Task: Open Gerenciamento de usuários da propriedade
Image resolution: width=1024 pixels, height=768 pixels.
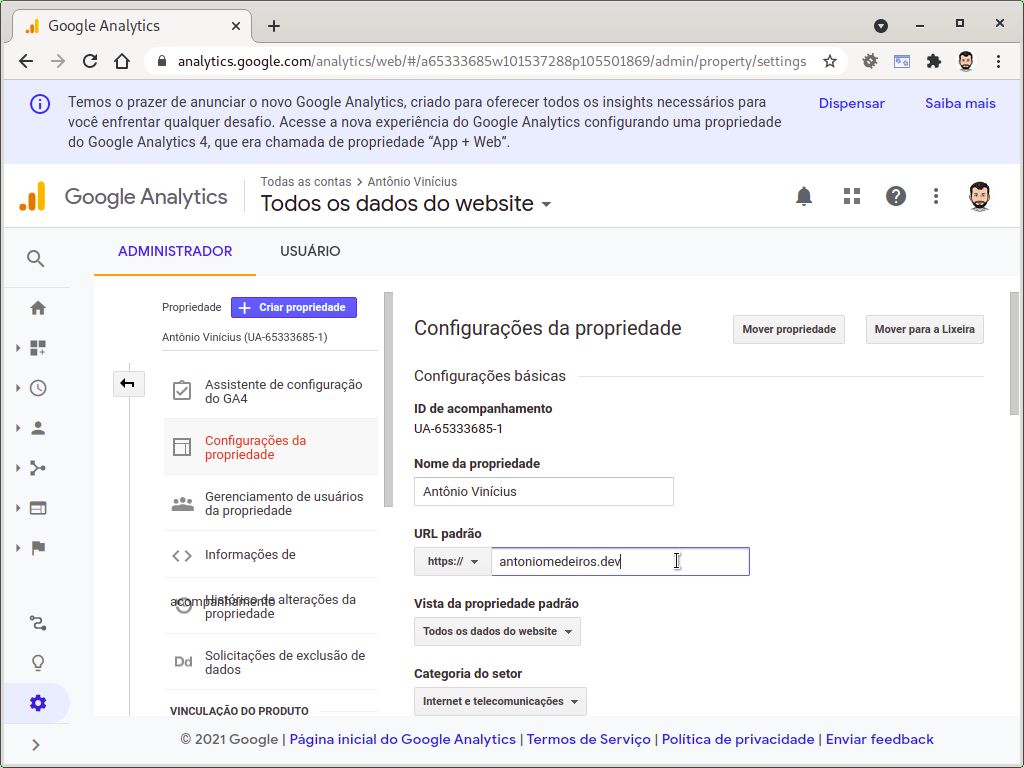Action: pos(270,504)
